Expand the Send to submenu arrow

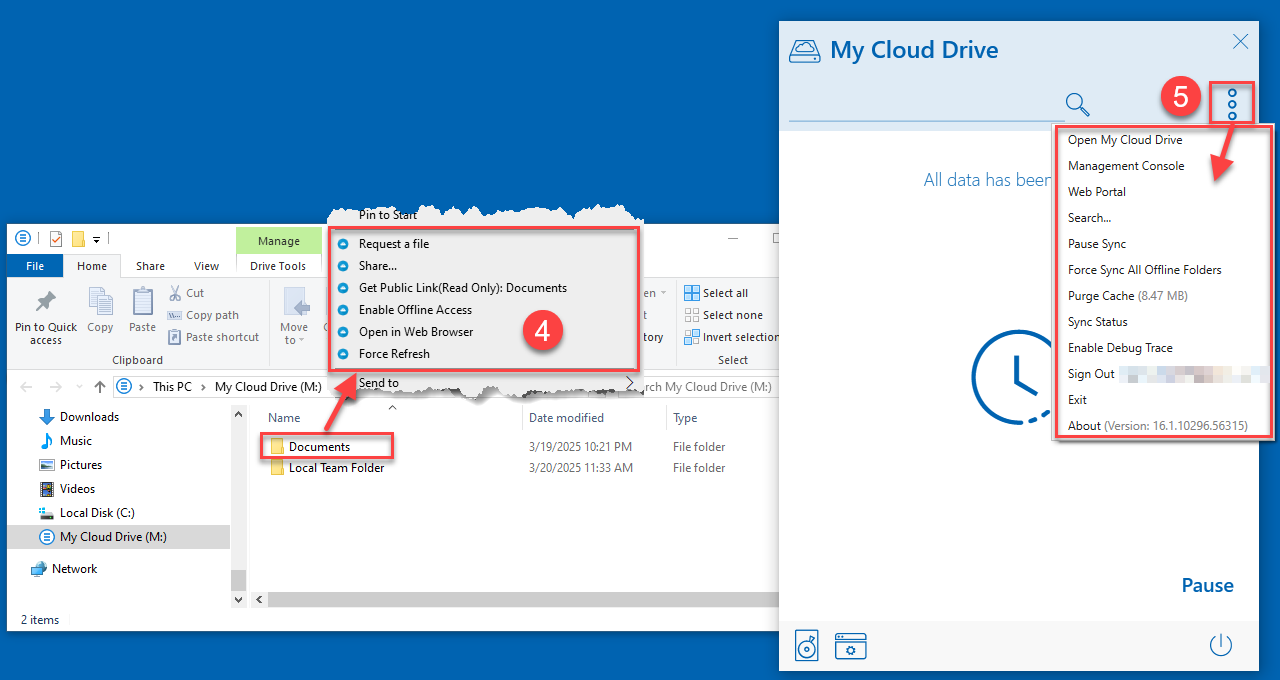tap(629, 383)
